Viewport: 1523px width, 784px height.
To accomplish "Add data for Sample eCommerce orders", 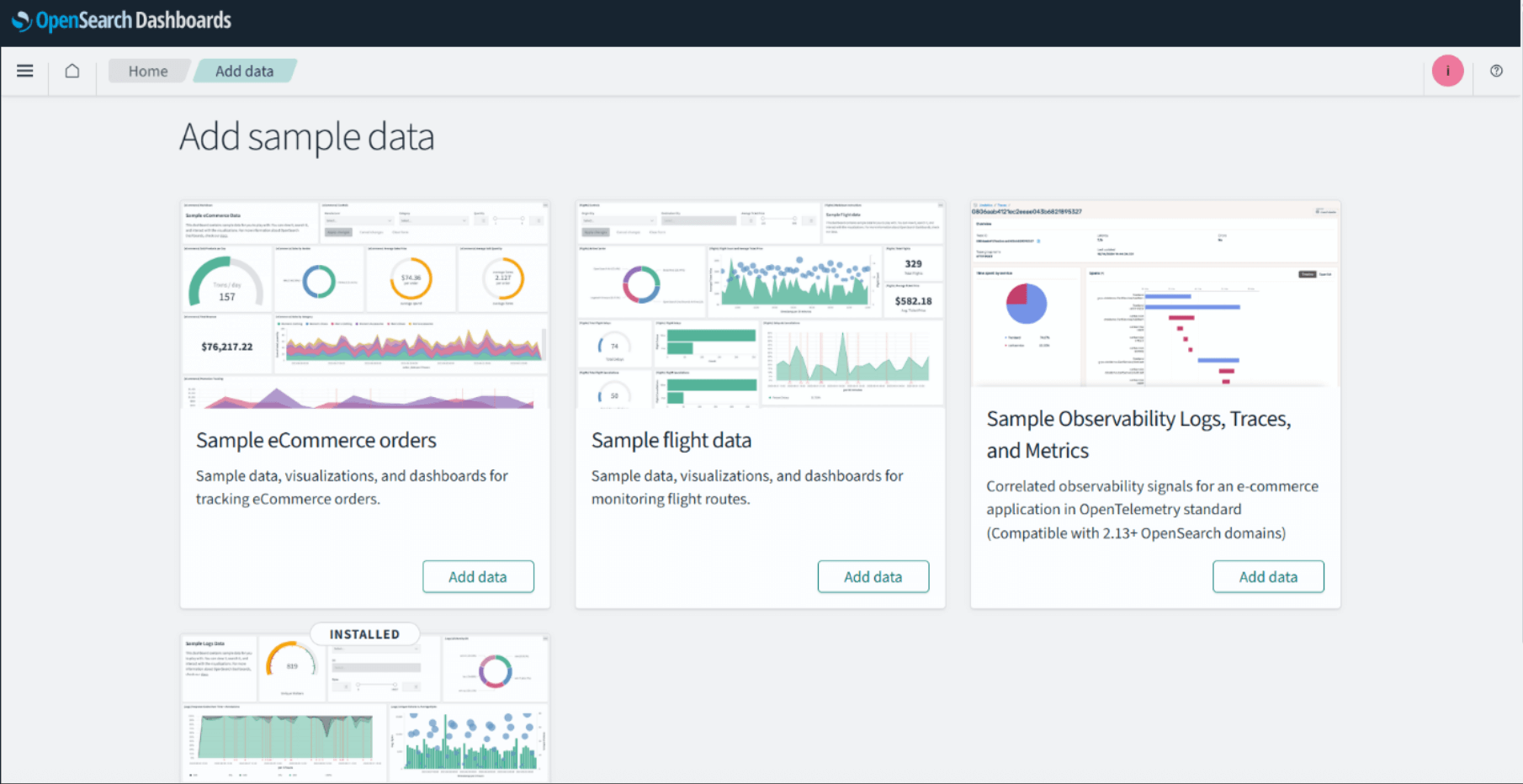I will [478, 576].
